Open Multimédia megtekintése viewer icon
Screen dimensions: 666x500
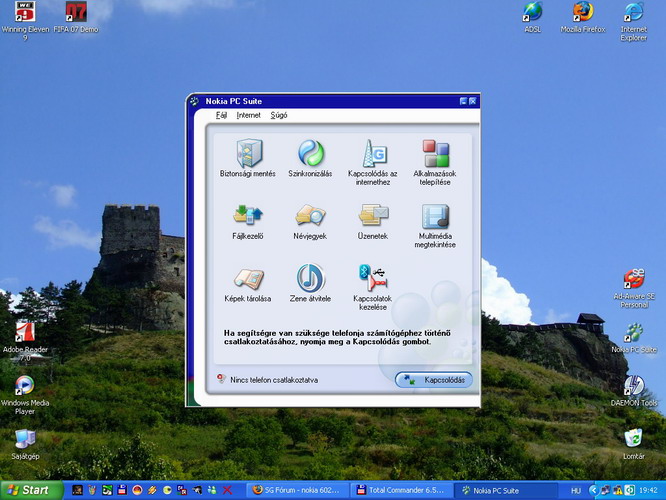(435, 217)
